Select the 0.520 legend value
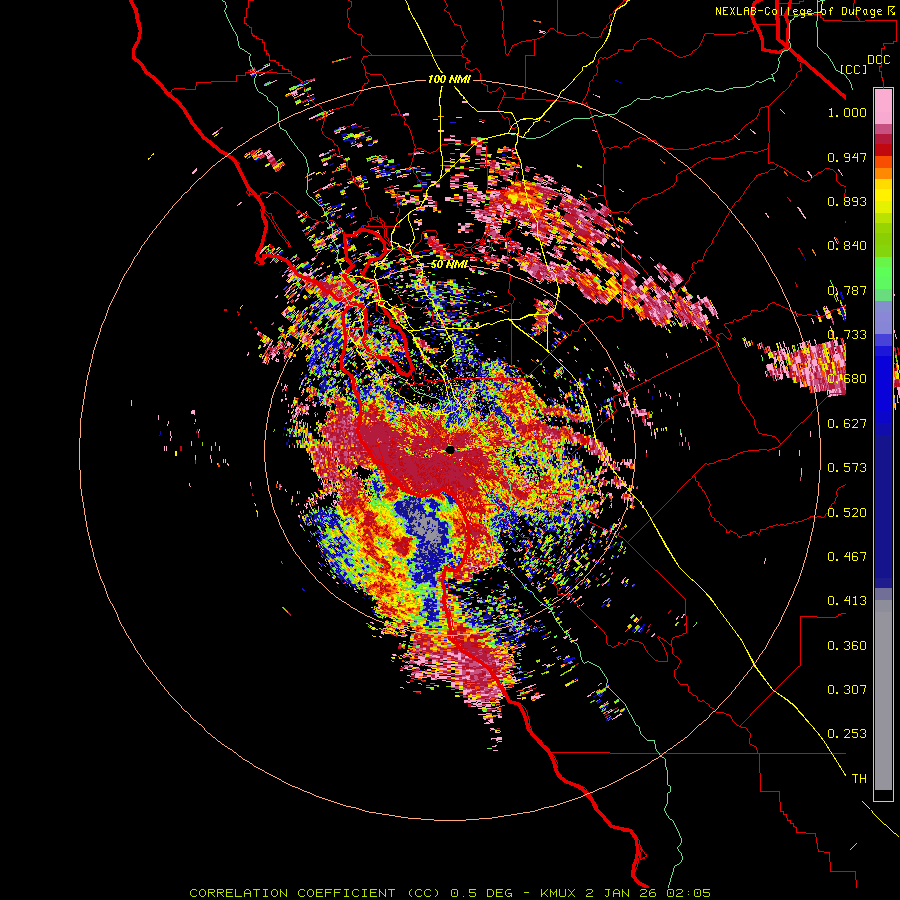This screenshot has height=900, width=900. [x=847, y=513]
